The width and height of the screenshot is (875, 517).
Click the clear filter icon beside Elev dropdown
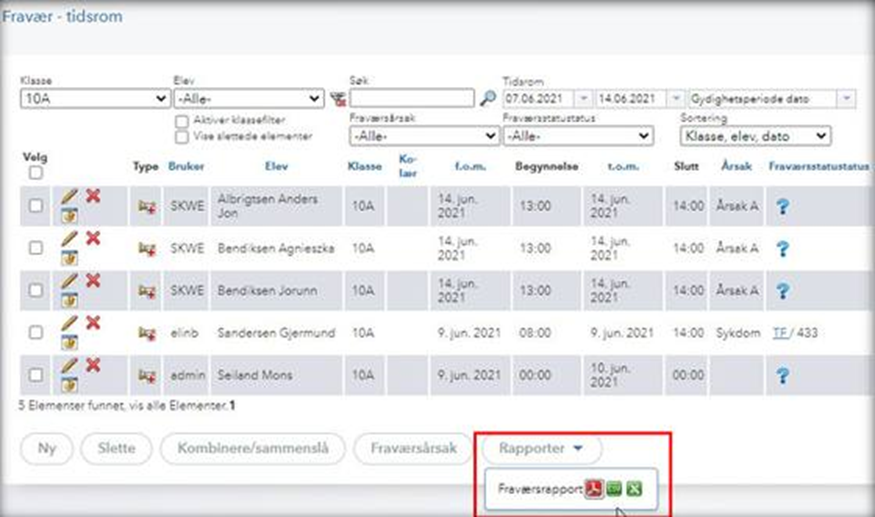(337, 99)
